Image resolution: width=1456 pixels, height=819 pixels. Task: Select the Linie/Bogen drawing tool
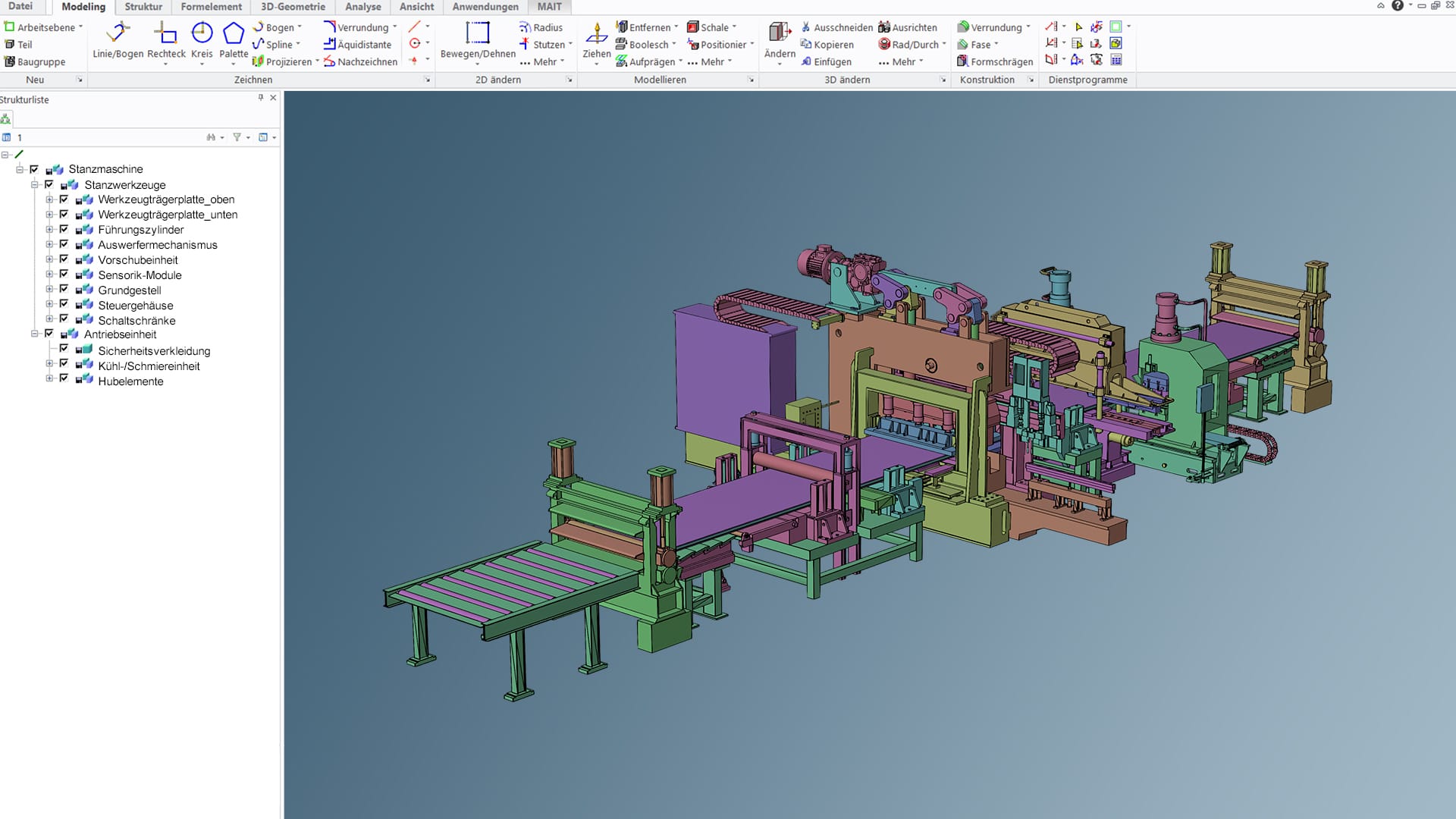pos(118,40)
